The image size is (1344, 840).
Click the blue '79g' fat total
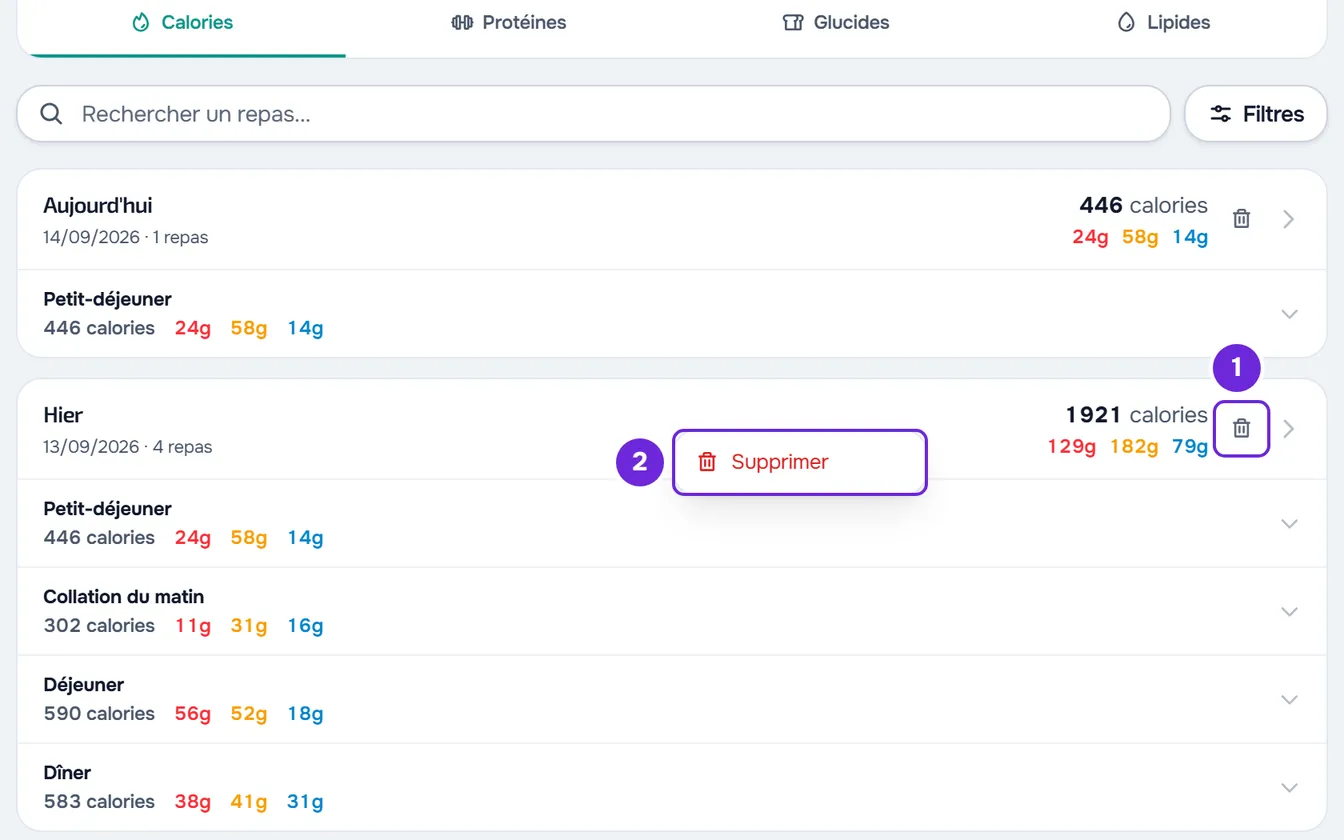(1190, 446)
